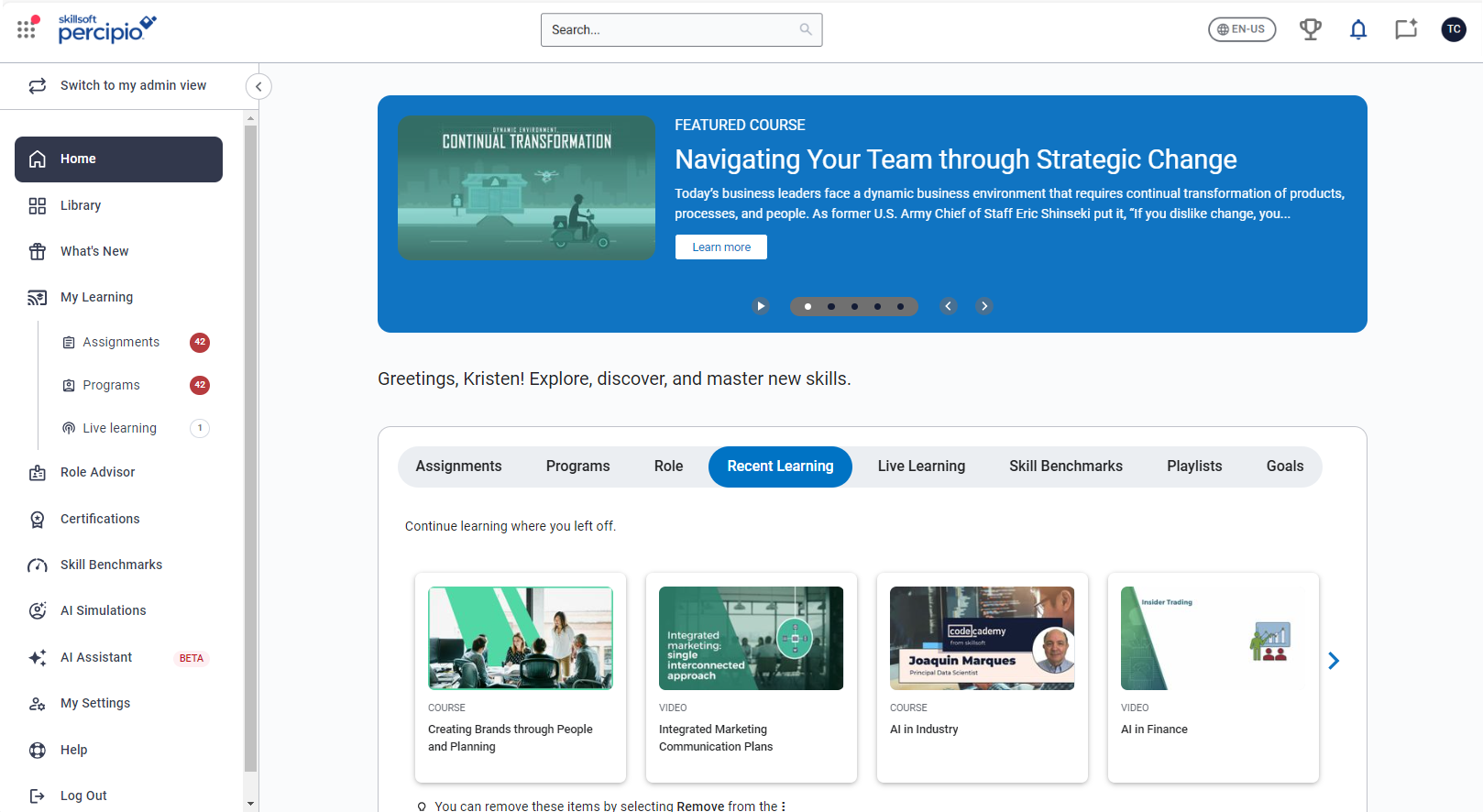The width and height of the screenshot is (1483, 812).
Task: Show next recent learning cards
Action: coord(1334,661)
